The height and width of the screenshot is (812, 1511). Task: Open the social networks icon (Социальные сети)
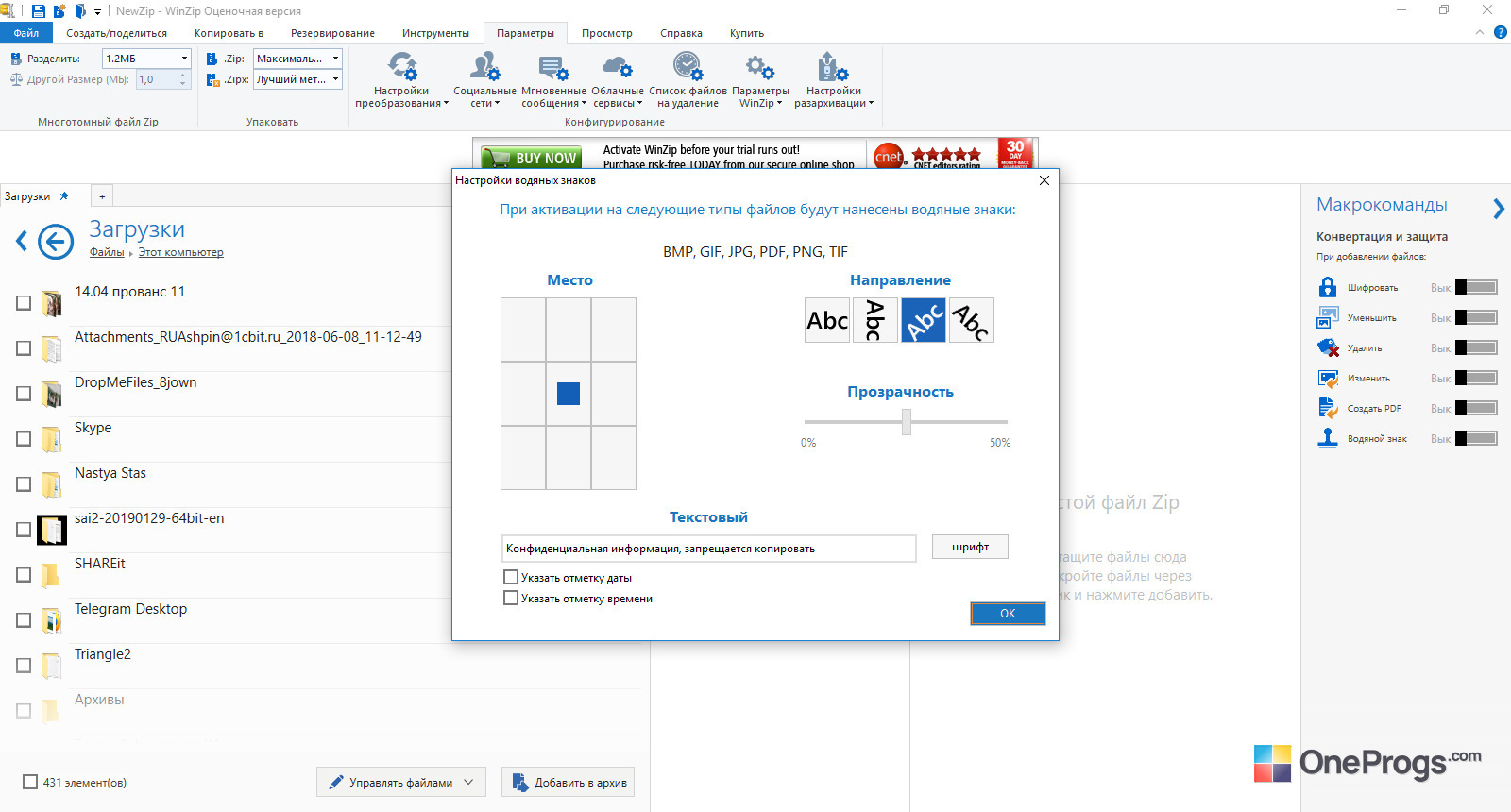point(484,66)
